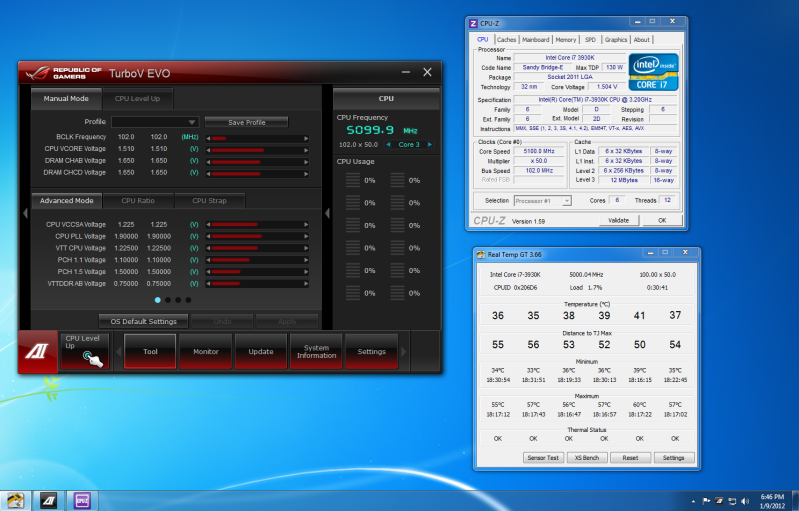Open the Monitor section
The width and height of the screenshot is (799, 511).
tap(206, 352)
